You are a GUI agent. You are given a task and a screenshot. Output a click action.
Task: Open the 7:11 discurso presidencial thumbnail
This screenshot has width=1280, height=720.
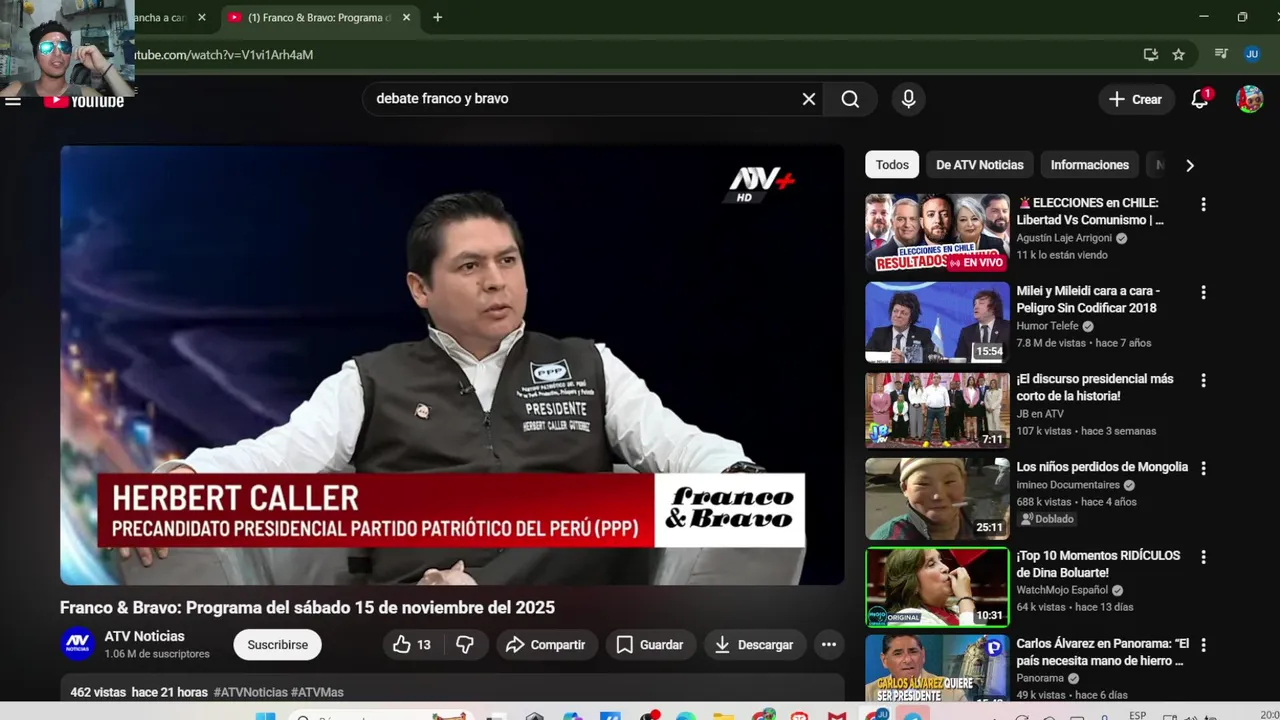(937, 410)
